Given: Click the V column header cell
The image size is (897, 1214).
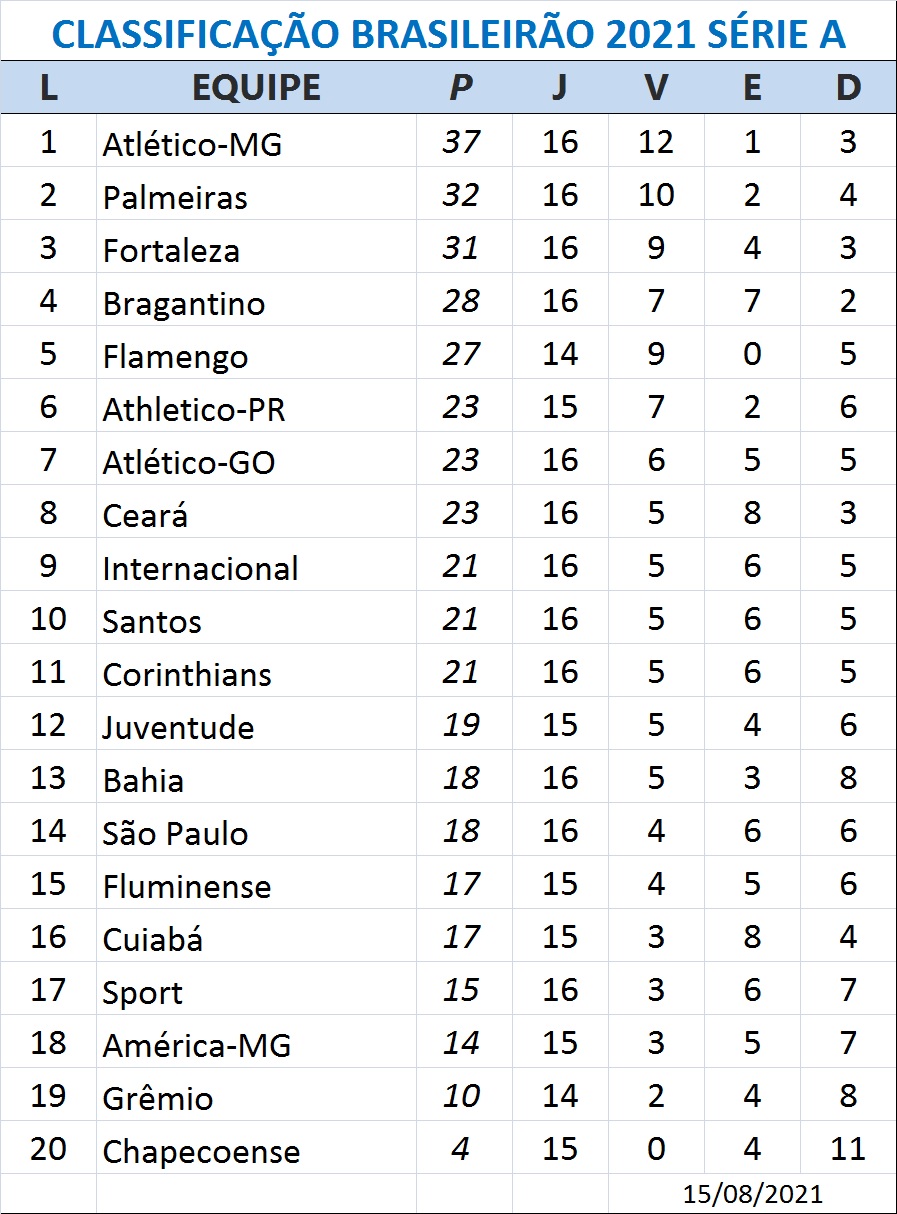Looking at the screenshot, I should (656, 88).
